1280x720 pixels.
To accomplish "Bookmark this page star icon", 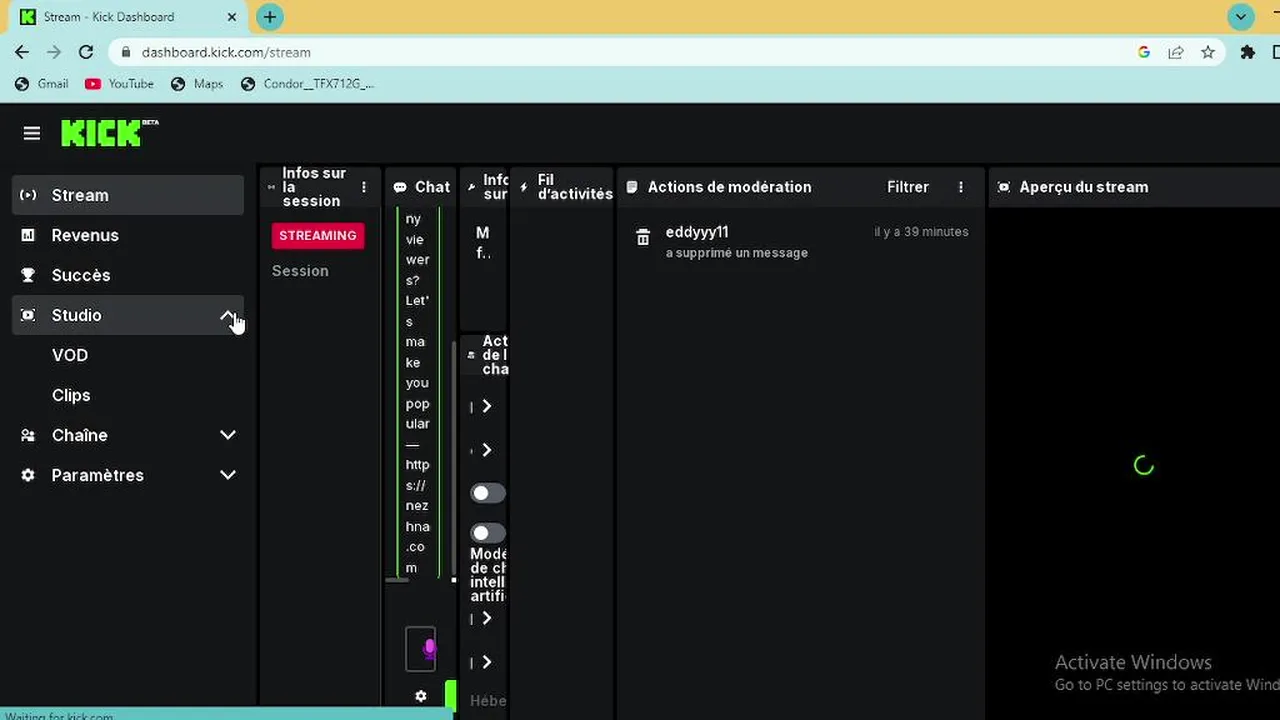I will click(x=1208, y=52).
